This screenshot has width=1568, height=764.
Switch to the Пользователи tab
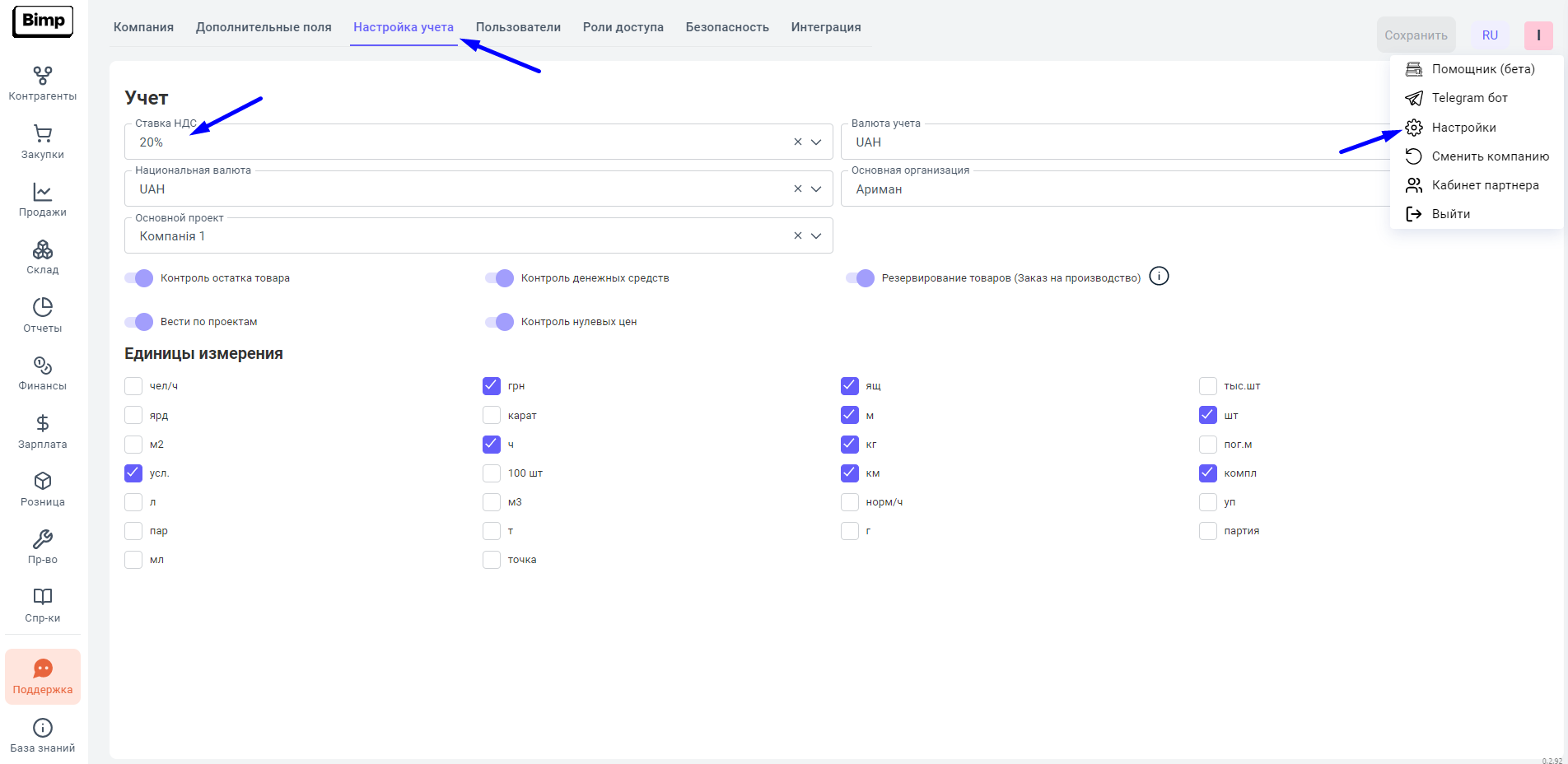(x=518, y=27)
